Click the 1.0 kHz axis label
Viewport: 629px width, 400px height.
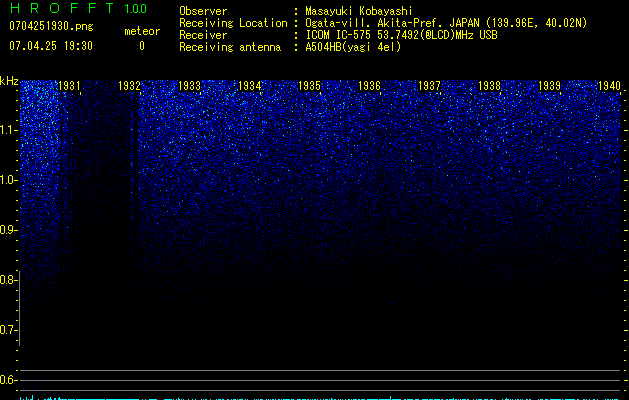(x=8, y=180)
